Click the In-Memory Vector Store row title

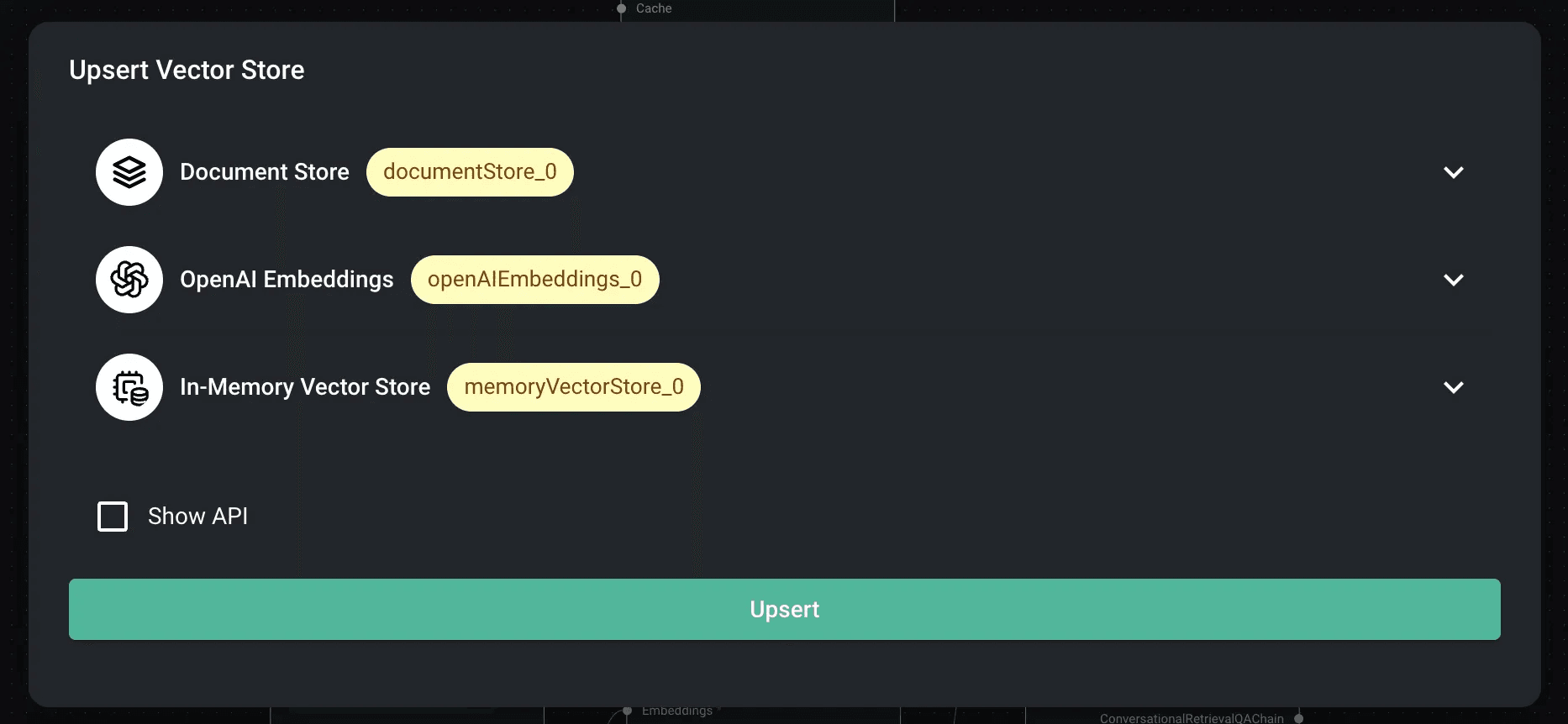coord(305,387)
